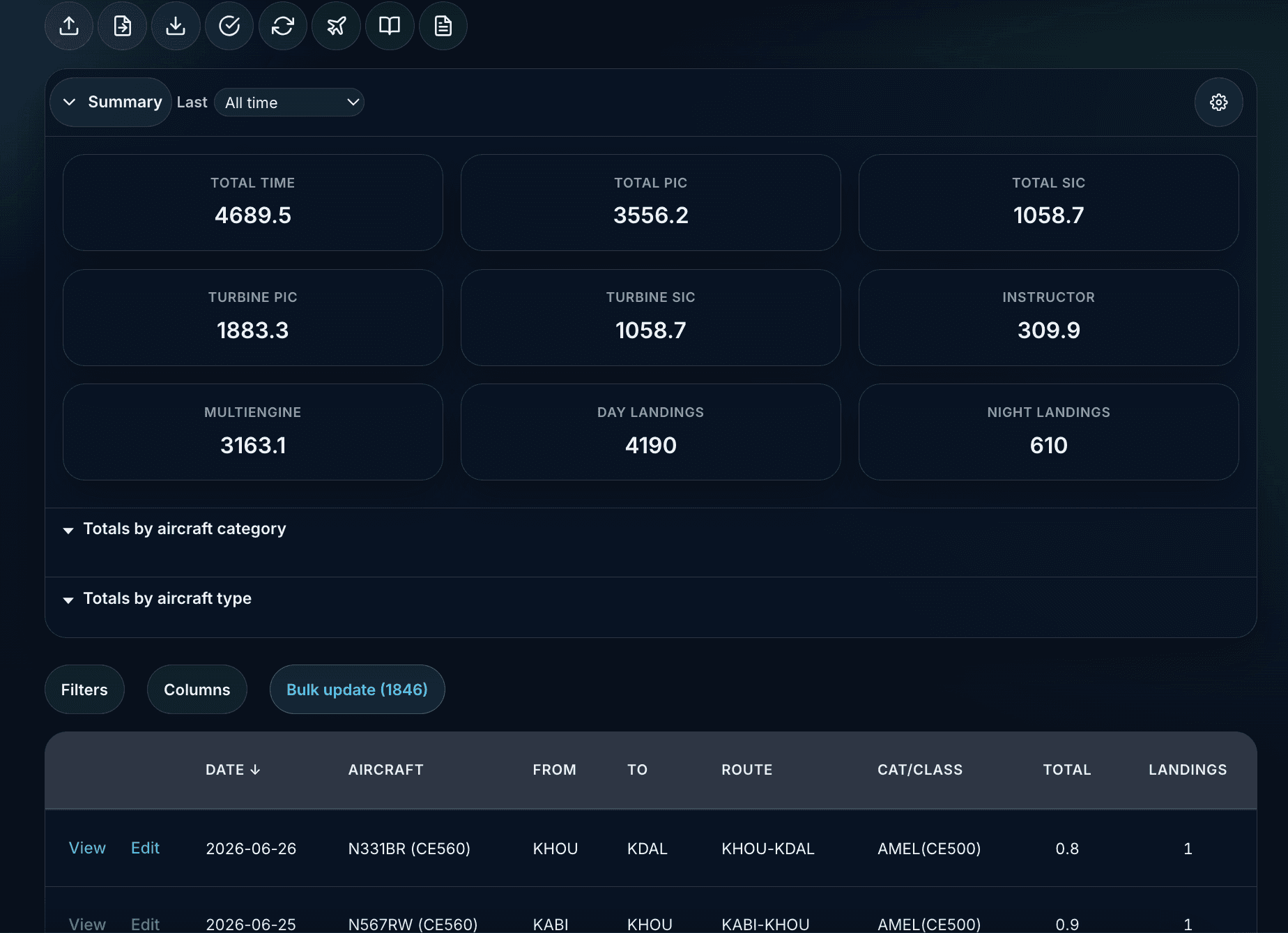This screenshot has width=1288, height=933.
Task: Click the refresh sync icon
Action: point(283,26)
